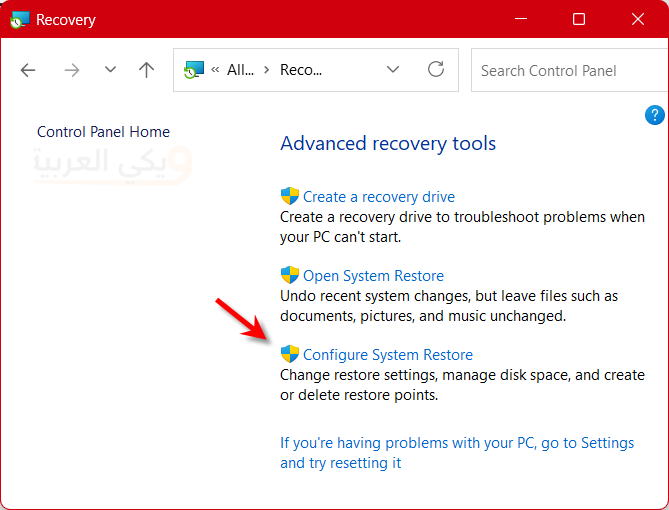Select the 'Reco...' breadcrumb segment
Image resolution: width=669 pixels, height=510 pixels.
301,70
